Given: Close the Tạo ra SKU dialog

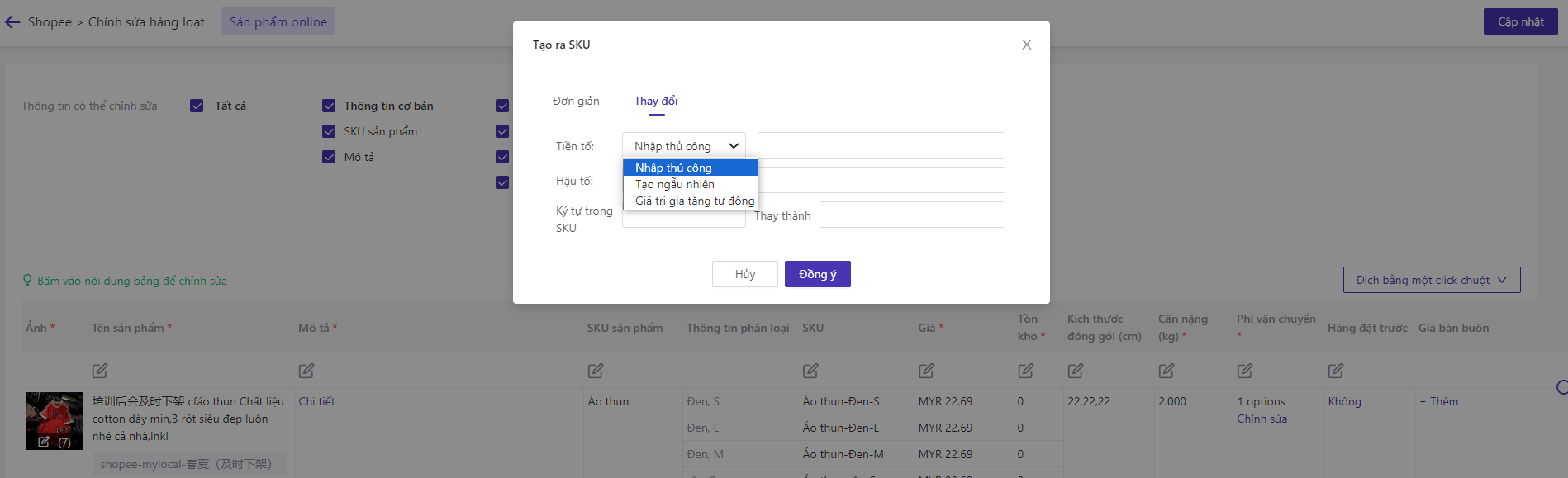Looking at the screenshot, I should [1026, 45].
